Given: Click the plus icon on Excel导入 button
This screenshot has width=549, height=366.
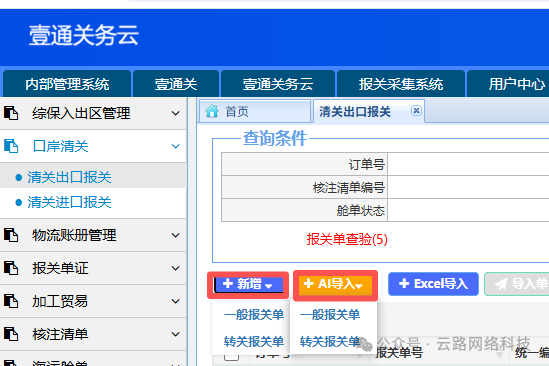Looking at the screenshot, I should coord(404,283).
